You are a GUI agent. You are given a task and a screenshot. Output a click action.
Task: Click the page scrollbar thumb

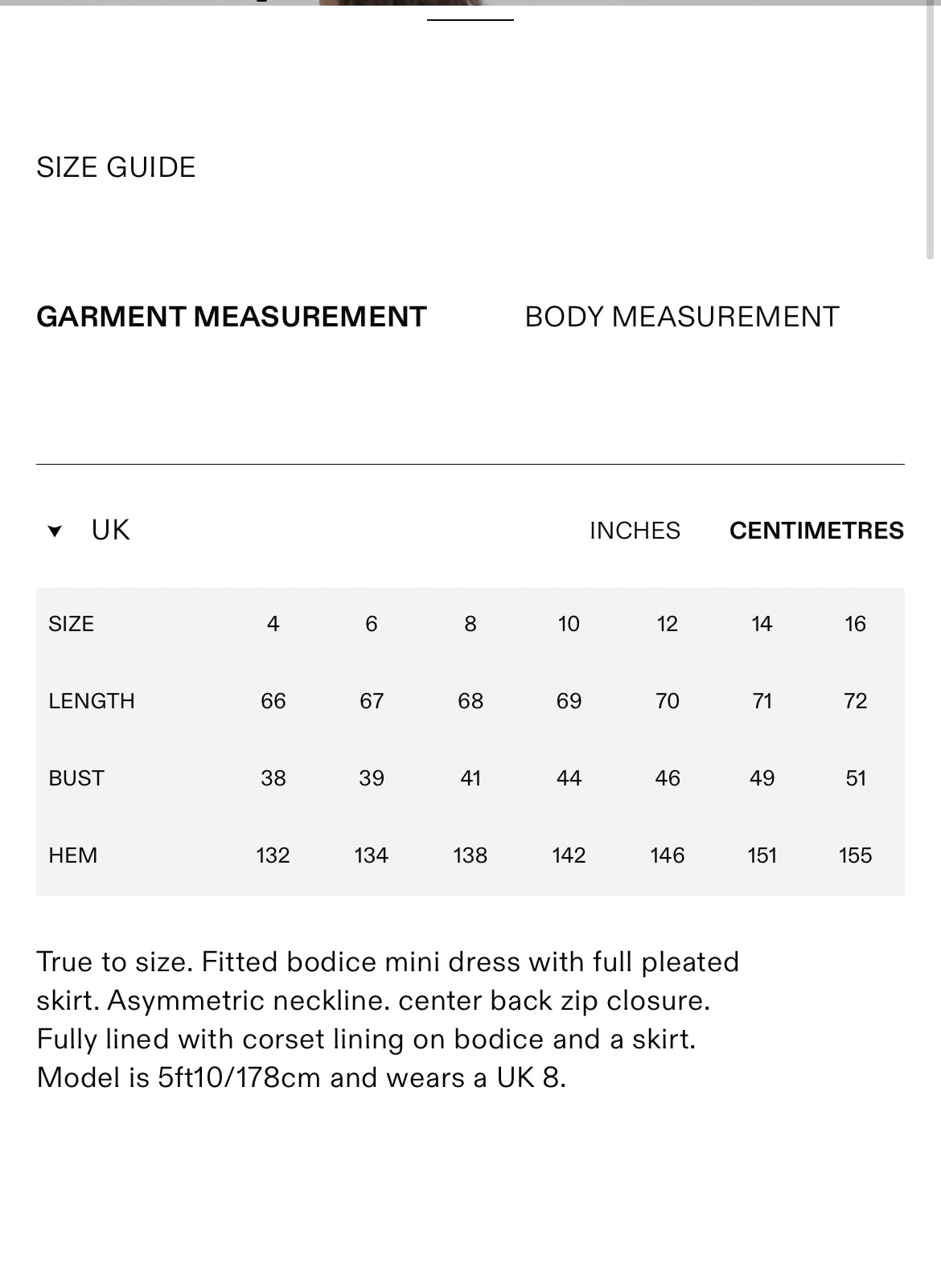[930, 129]
